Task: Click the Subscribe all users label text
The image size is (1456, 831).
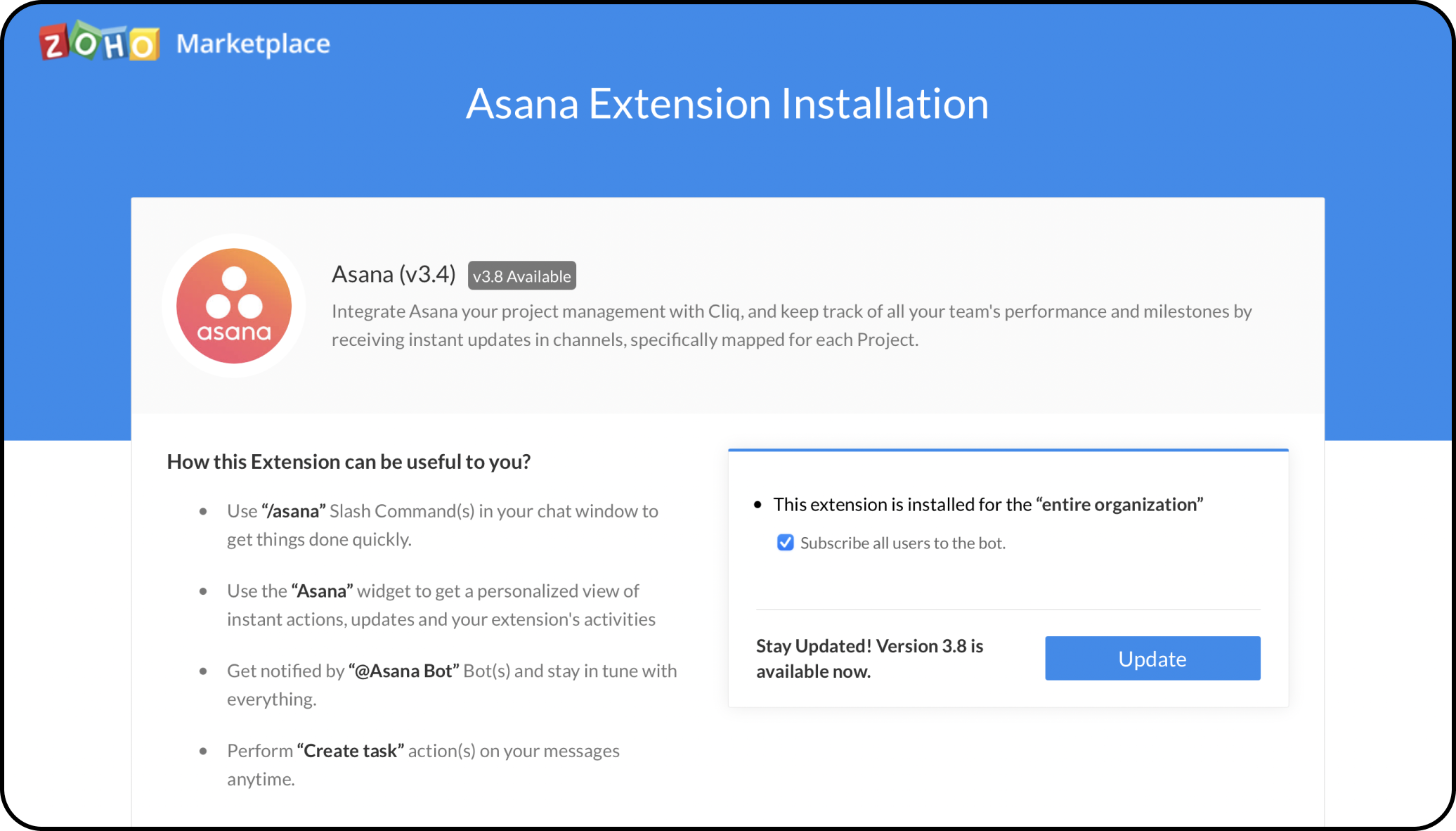Action: 902,543
